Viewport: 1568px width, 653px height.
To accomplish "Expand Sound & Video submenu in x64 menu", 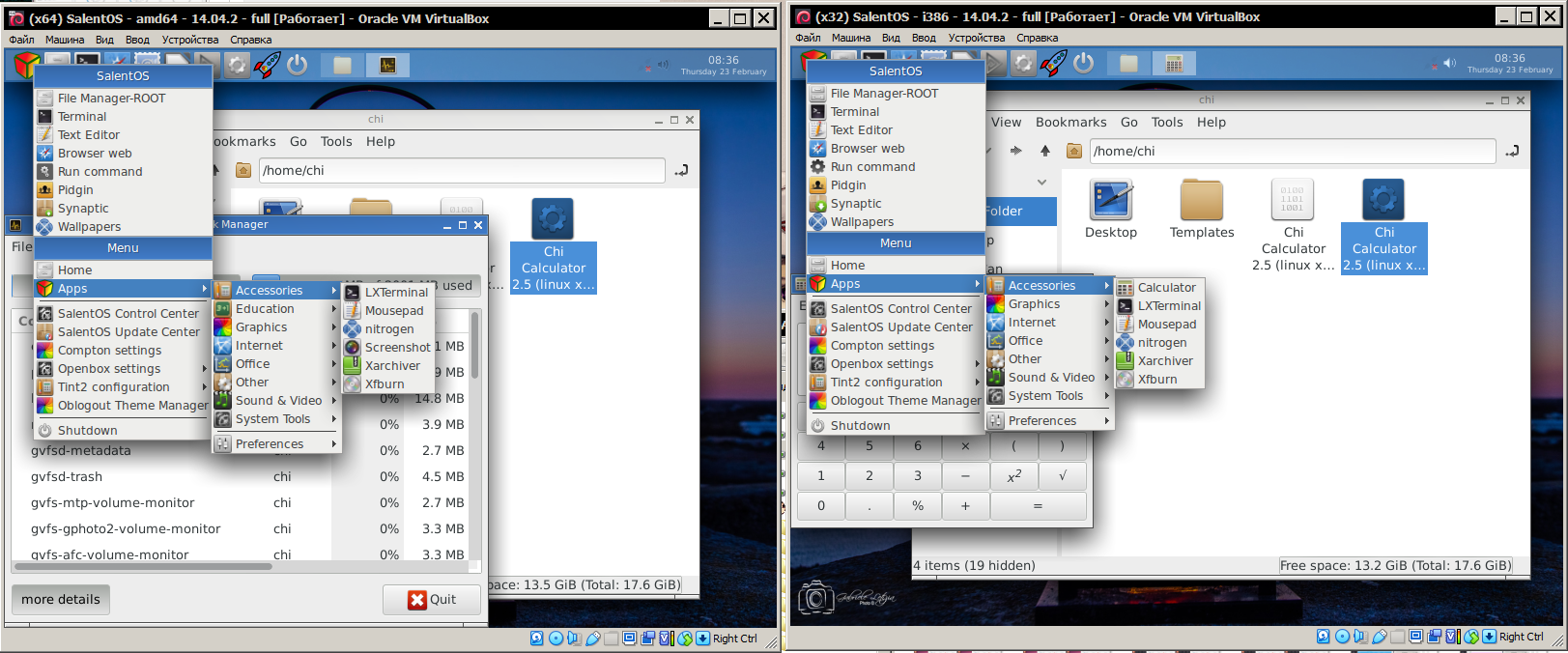I will coord(276,401).
